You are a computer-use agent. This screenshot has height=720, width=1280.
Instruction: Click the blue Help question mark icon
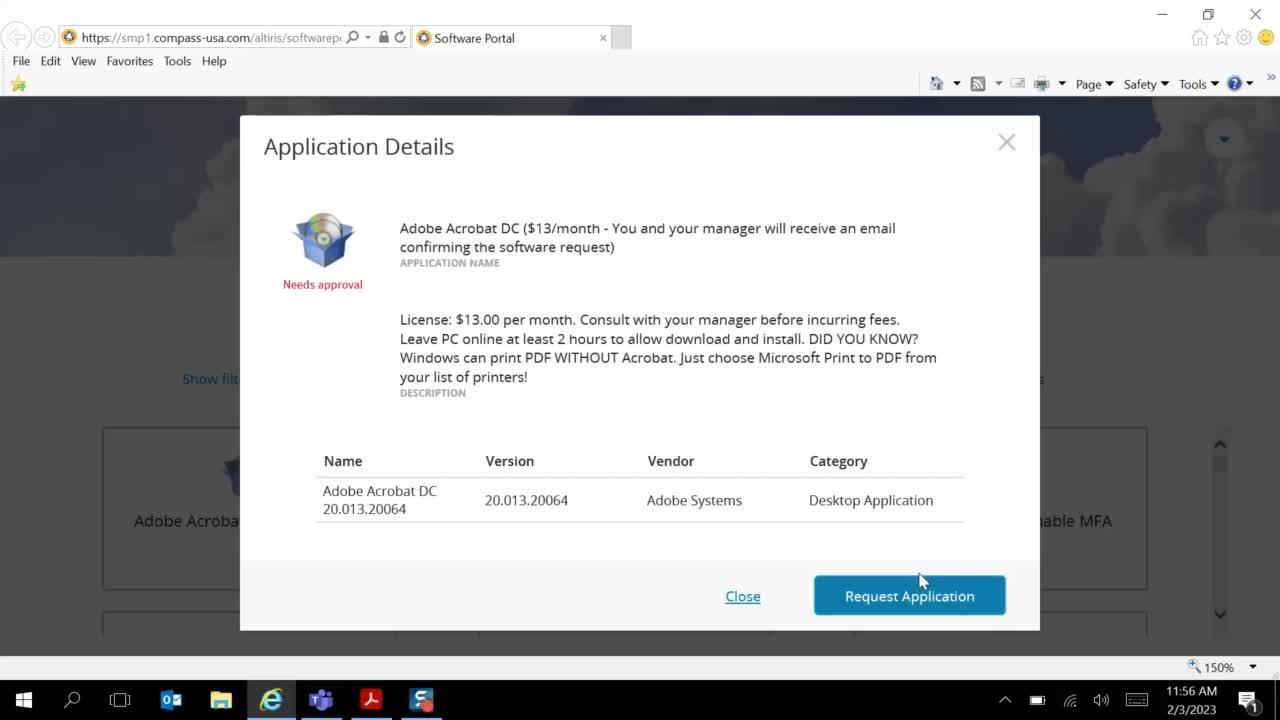click(x=1234, y=84)
